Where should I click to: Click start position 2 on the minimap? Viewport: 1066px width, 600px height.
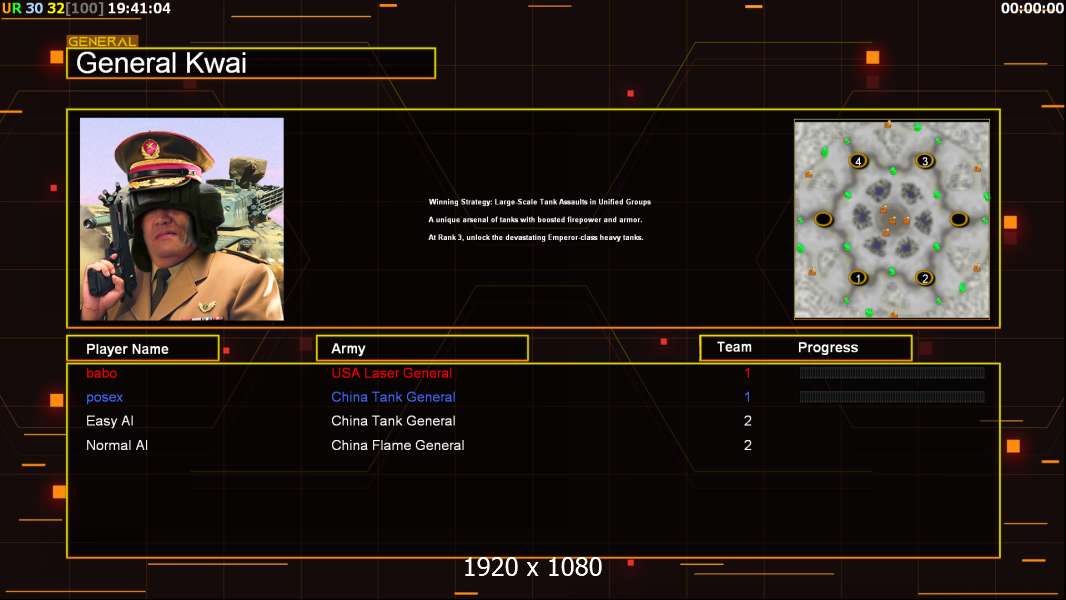(x=924, y=278)
